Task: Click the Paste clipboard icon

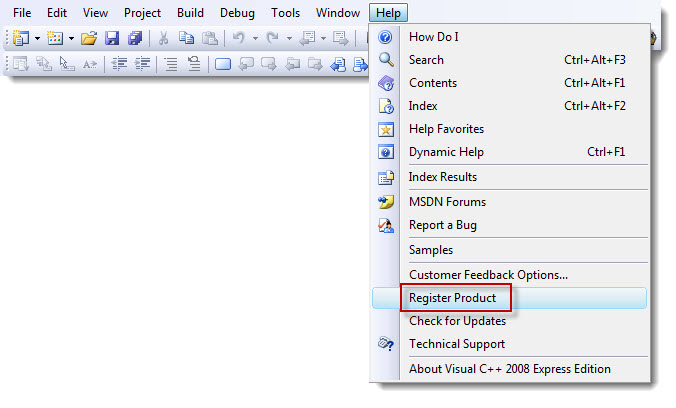Action: click(210, 38)
